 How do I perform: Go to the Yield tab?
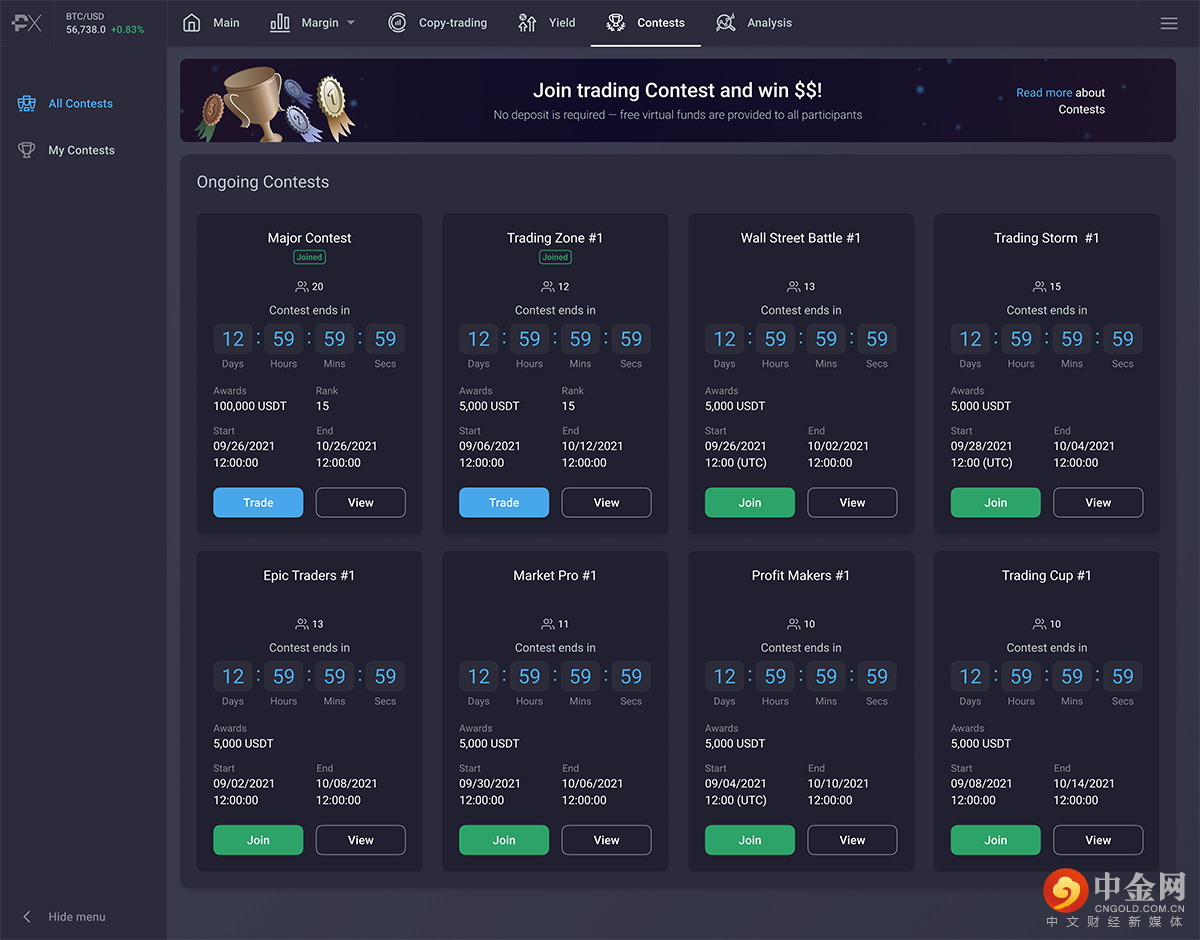click(547, 23)
